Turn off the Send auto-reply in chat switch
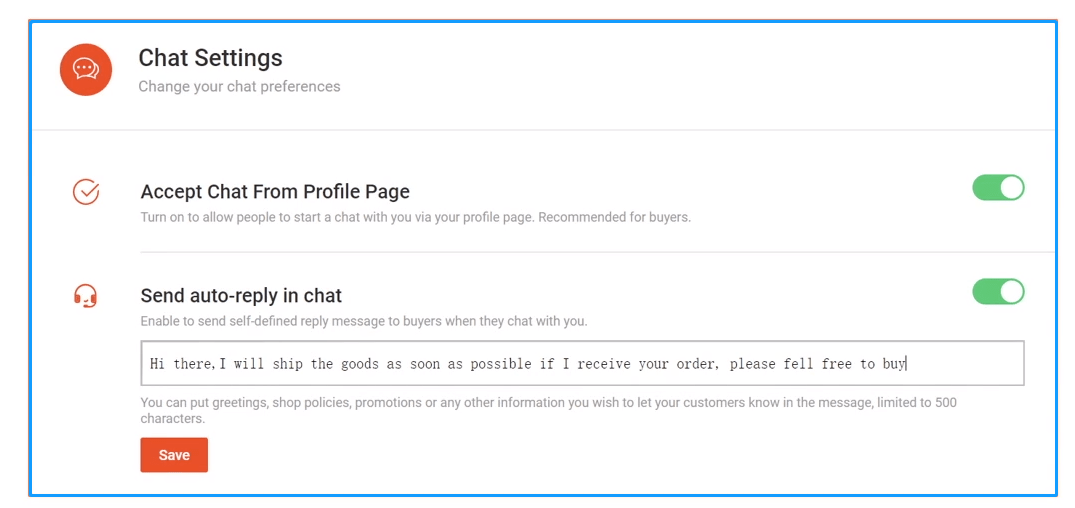Viewport: 1075px width, 508px height. click(x=998, y=292)
